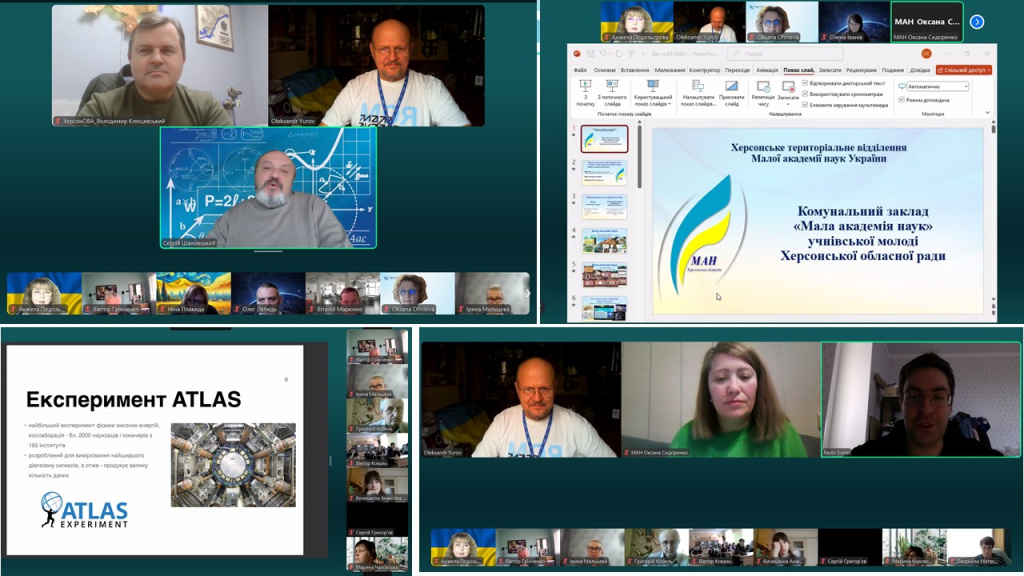Click the undo icon in PowerPoint title bar
This screenshot has height=576, width=1024.
603,54
